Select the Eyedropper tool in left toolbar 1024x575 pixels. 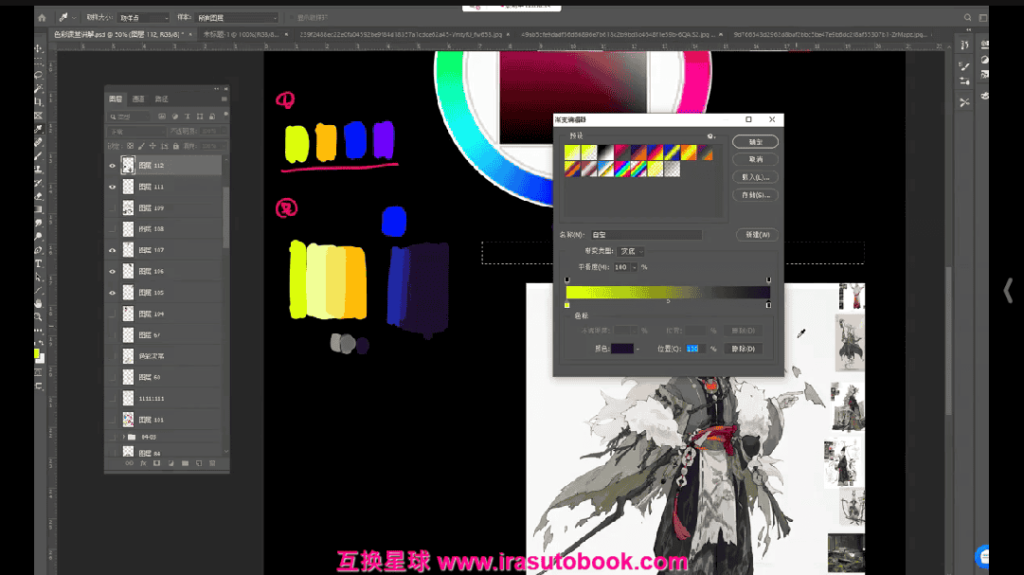[x=39, y=129]
